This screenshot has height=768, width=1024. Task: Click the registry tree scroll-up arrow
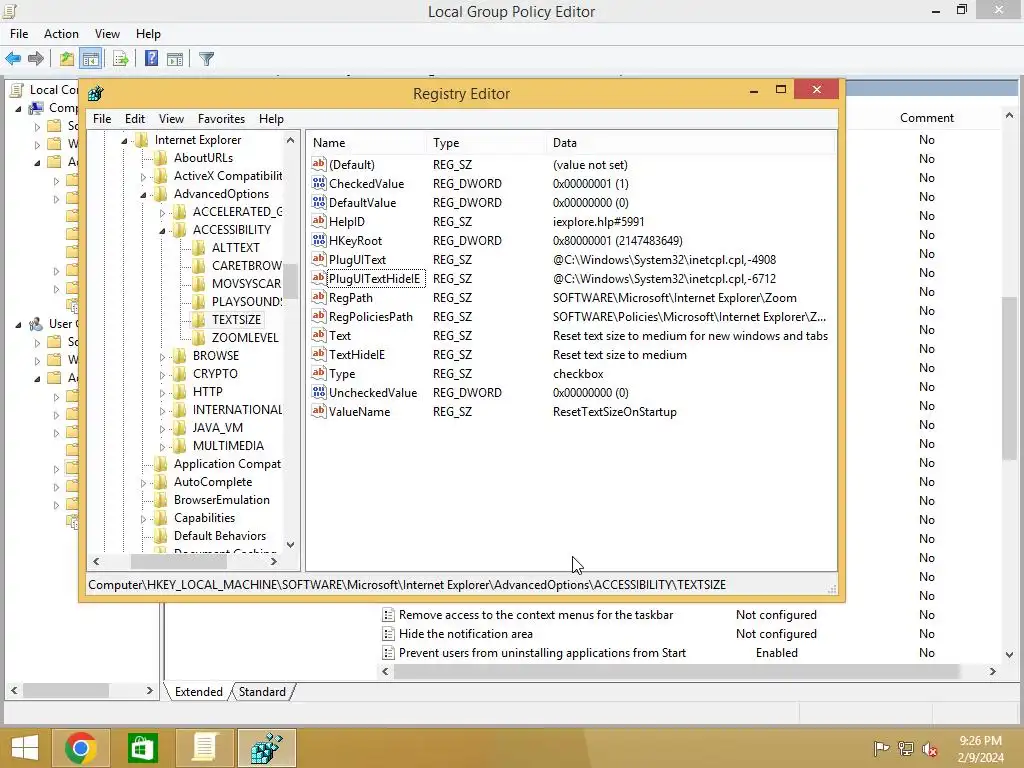(x=291, y=140)
